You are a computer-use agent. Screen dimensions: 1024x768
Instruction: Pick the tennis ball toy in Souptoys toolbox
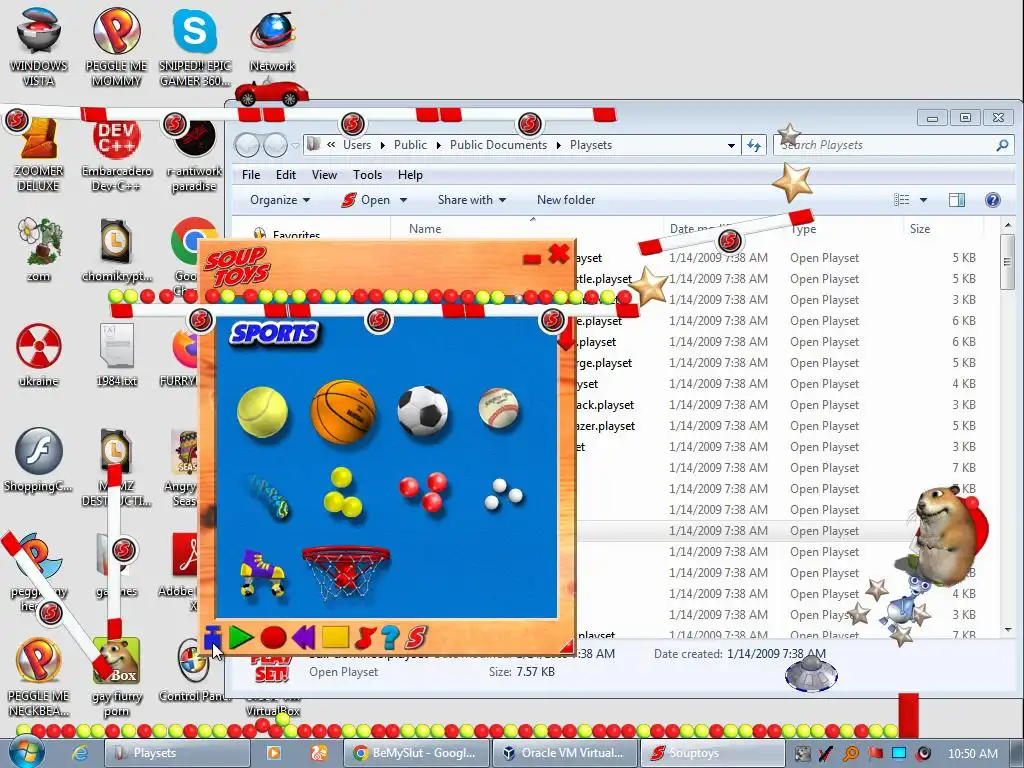(263, 411)
